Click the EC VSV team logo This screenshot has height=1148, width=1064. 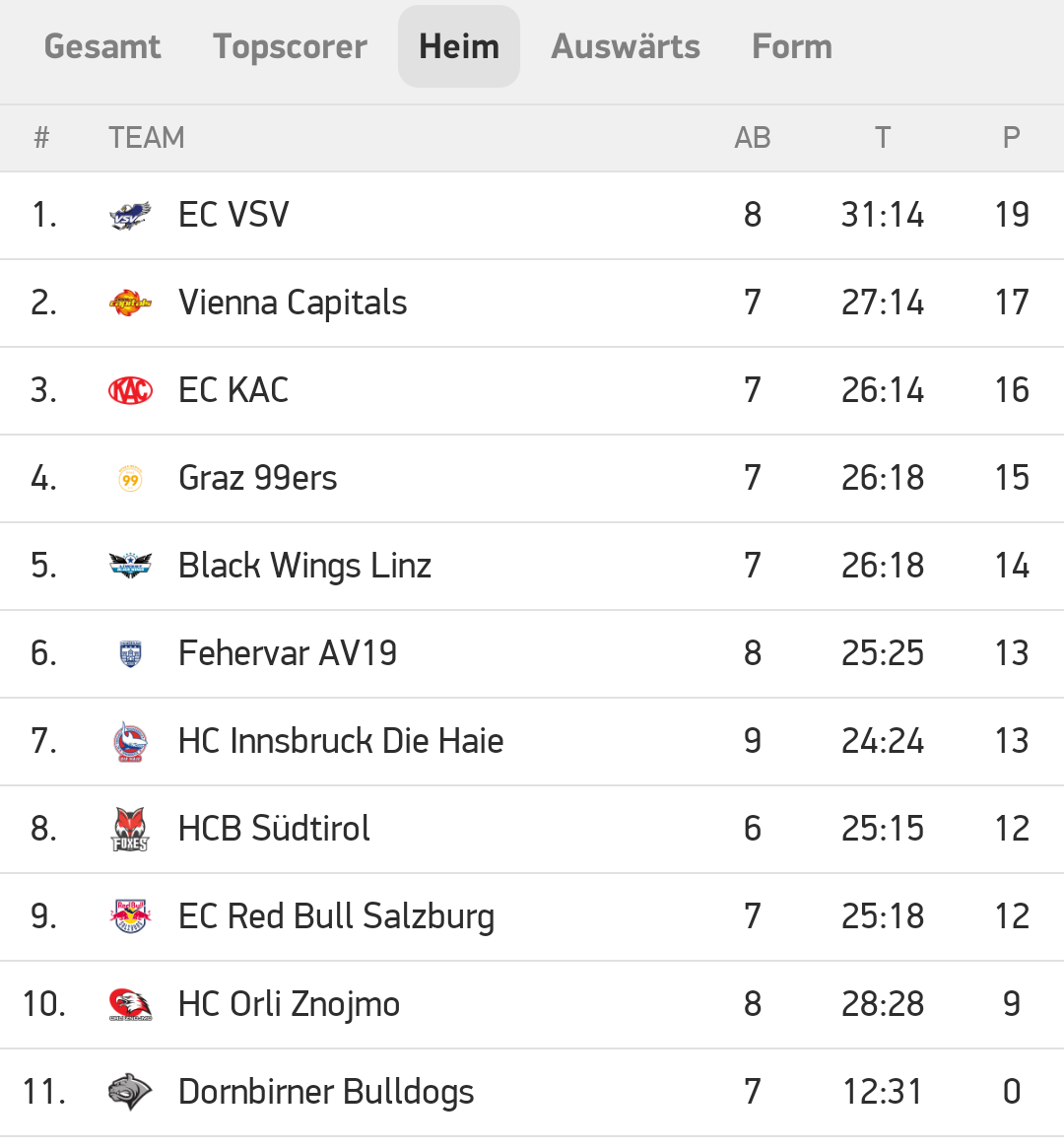pyautogui.click(x=130, y=215)
